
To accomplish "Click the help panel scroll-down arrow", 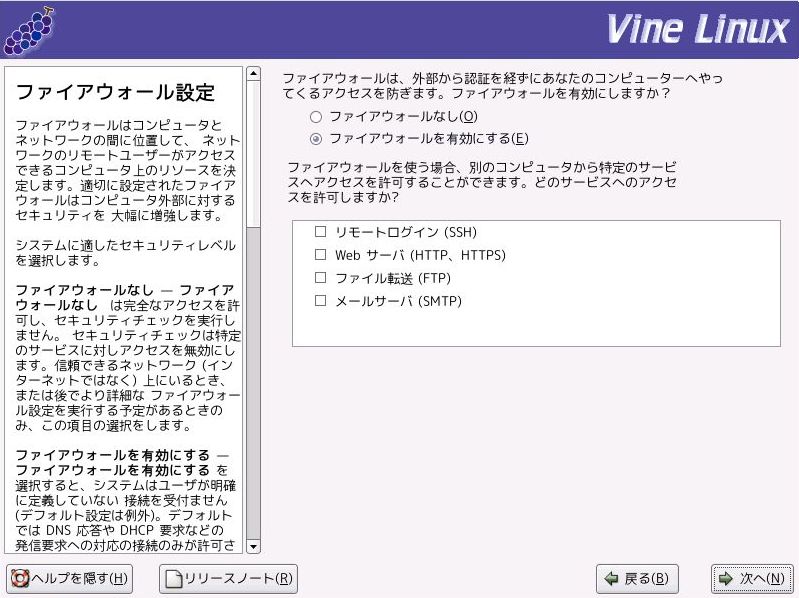I will [253, 547].
